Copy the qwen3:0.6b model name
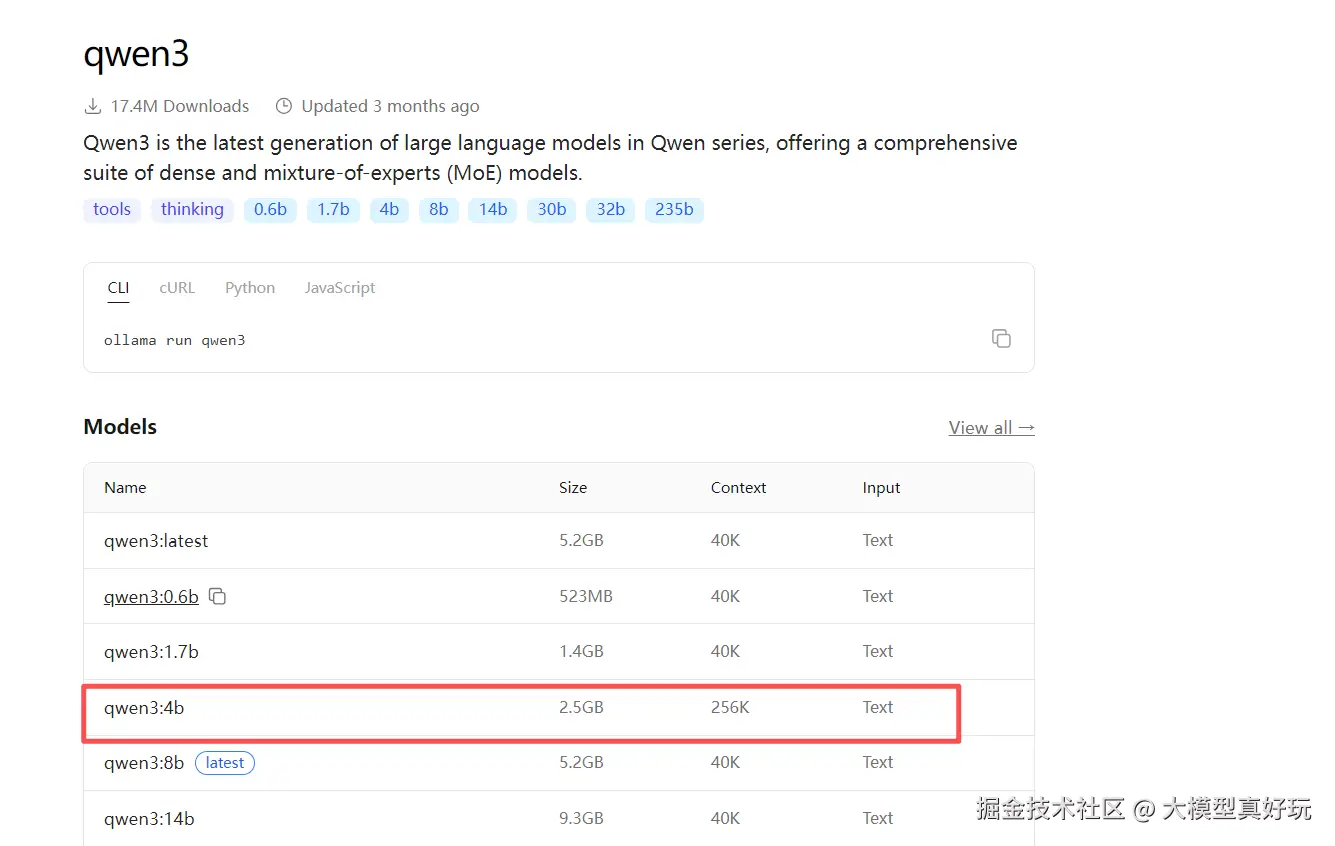The height and width of the screenshot is (846, 1335). coord(217,597)
